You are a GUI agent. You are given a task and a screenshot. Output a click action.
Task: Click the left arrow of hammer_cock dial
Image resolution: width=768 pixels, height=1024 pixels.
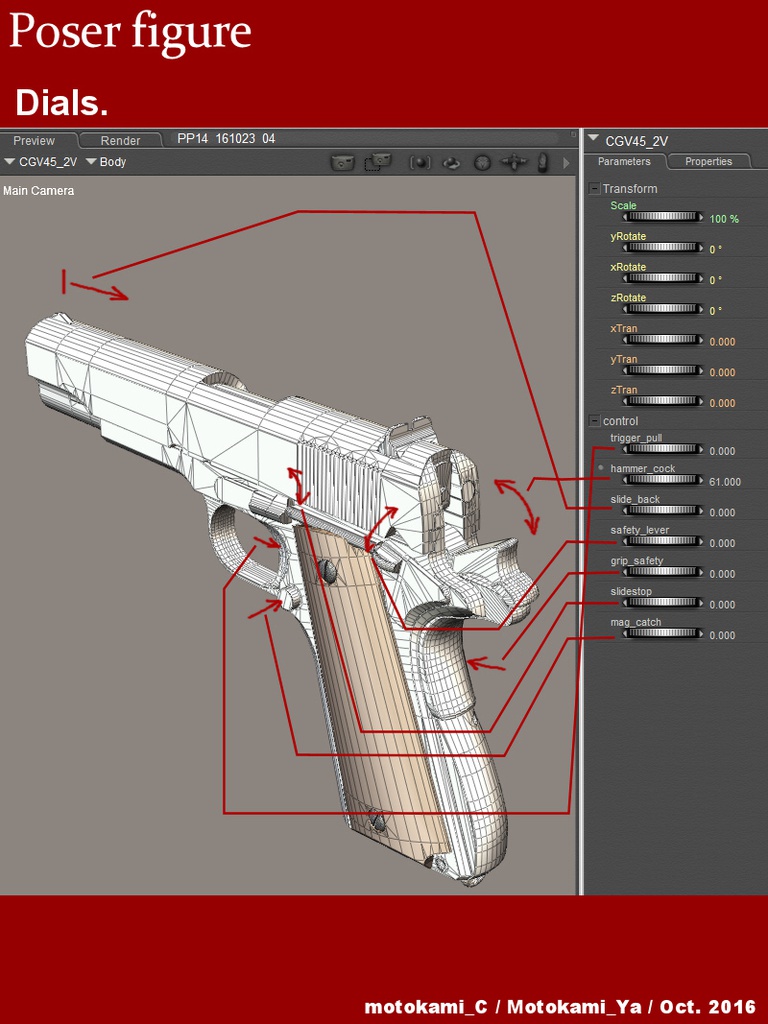pyautogui.click(x=625, y=480)
